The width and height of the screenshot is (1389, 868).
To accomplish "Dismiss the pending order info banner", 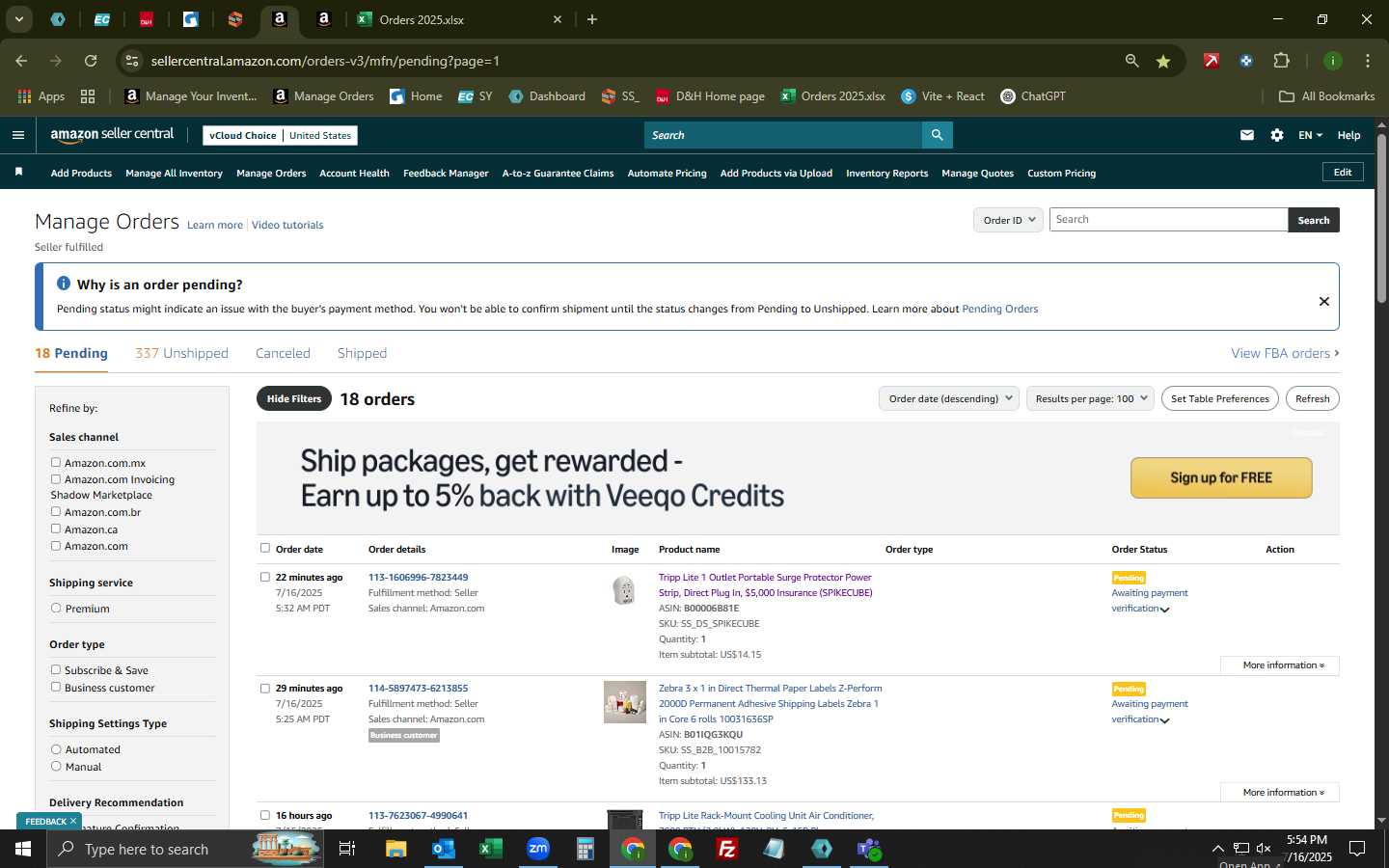I will [x=1324, y=302].
